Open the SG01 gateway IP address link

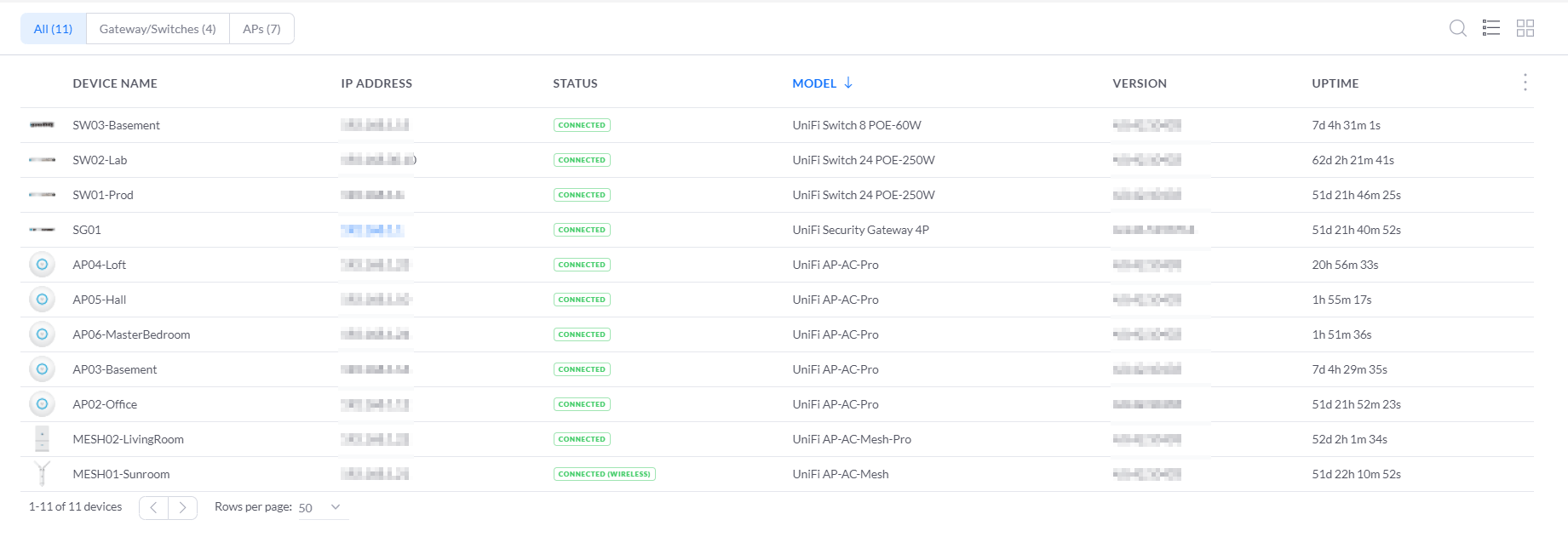click(x=372, y=230)
